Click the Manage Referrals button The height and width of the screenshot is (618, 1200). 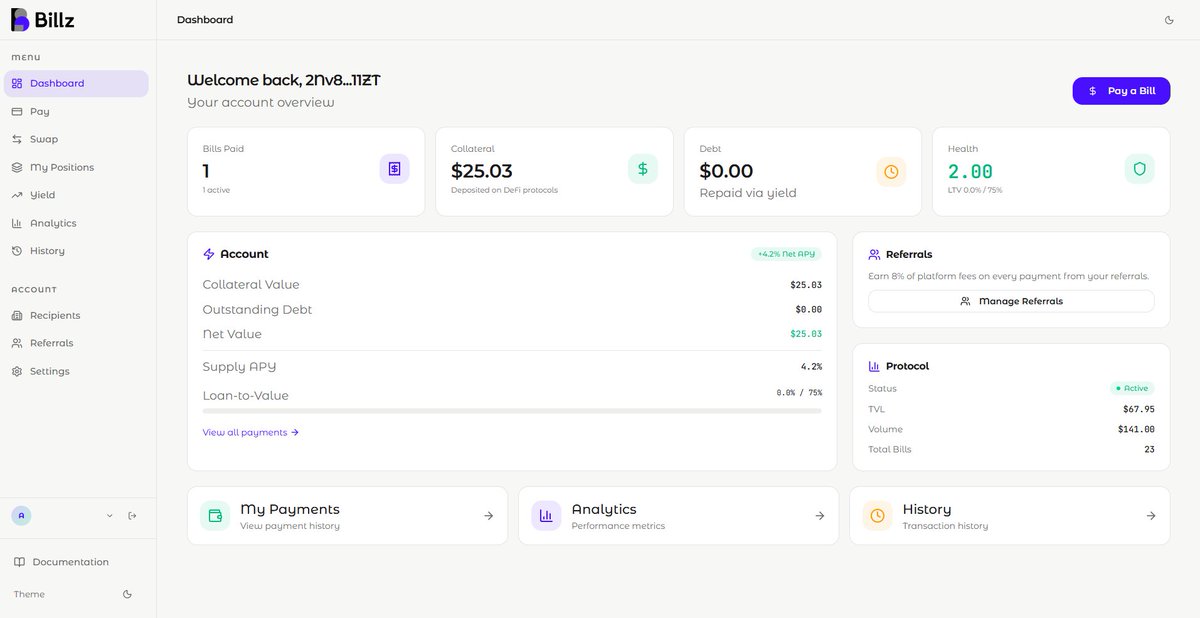point(1011,301)
